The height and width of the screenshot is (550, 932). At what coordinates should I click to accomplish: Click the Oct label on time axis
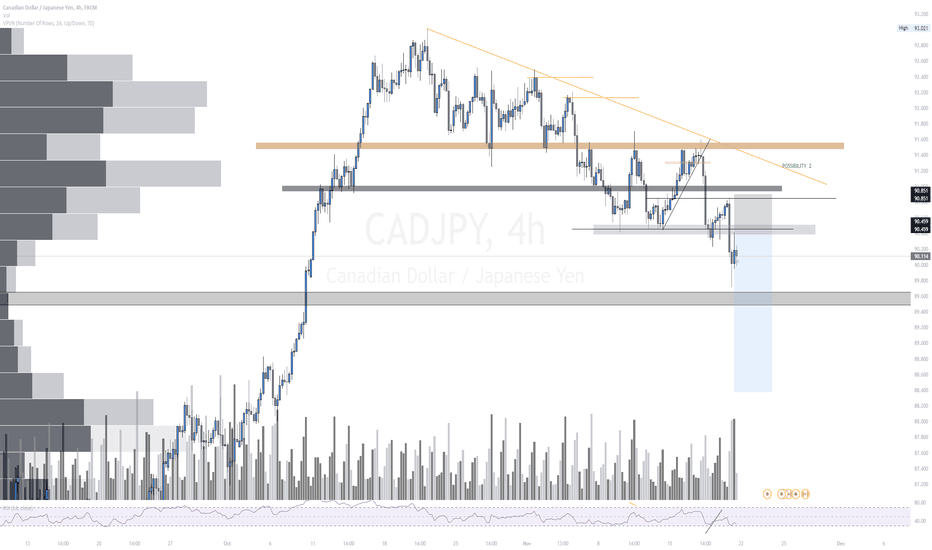click(x=226, y=543)
